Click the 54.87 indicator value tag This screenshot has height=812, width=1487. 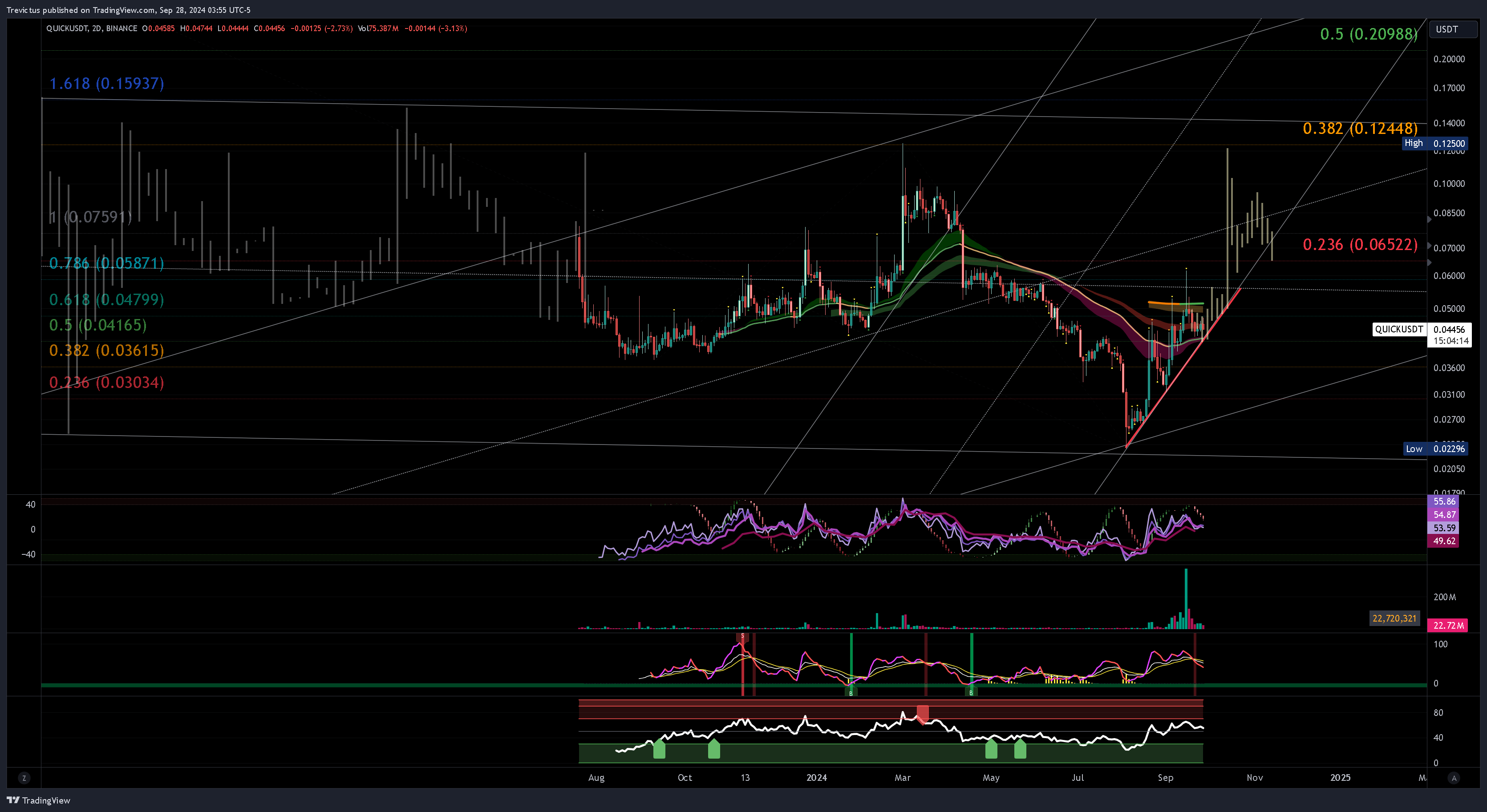[1444, 515]
